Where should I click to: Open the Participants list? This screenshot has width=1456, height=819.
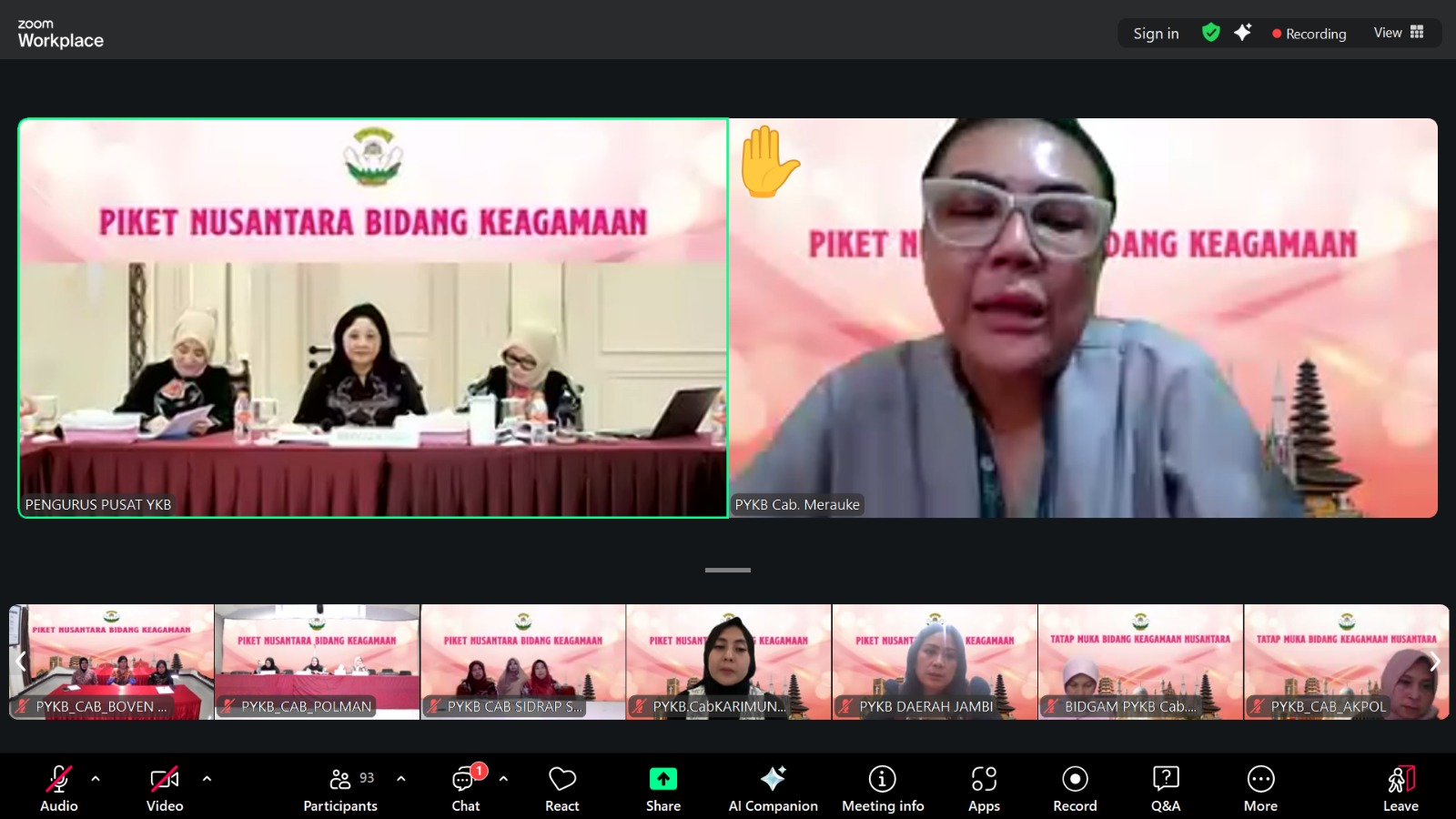(x=340, y=788)
